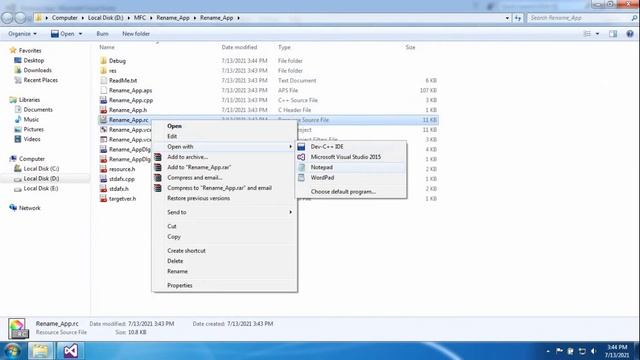The image size is (640, 360).
Task: Click Search Rename_App input field
Action: pyautogui.click(x=582, y=18)
